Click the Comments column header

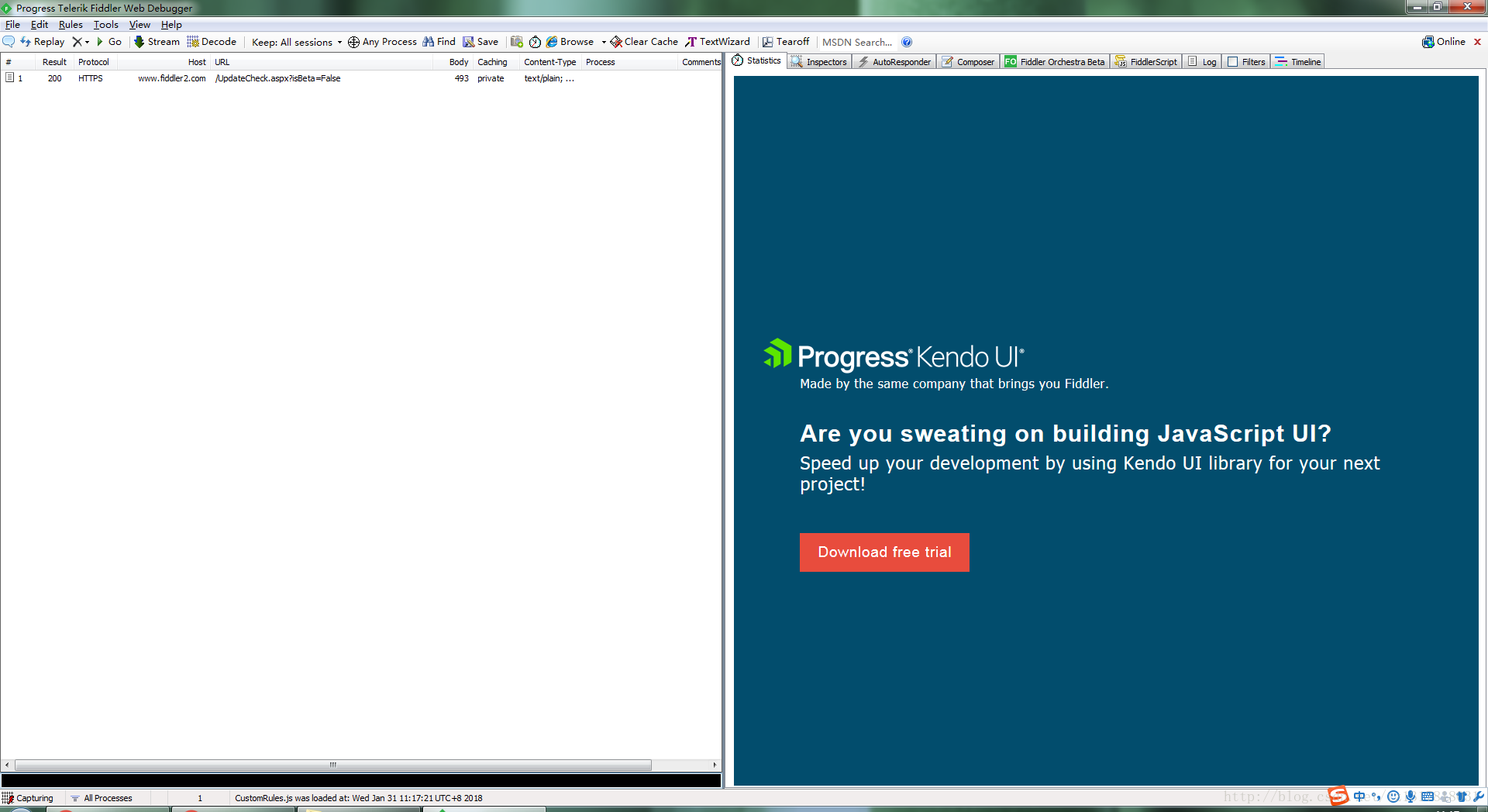click(701, 62)
